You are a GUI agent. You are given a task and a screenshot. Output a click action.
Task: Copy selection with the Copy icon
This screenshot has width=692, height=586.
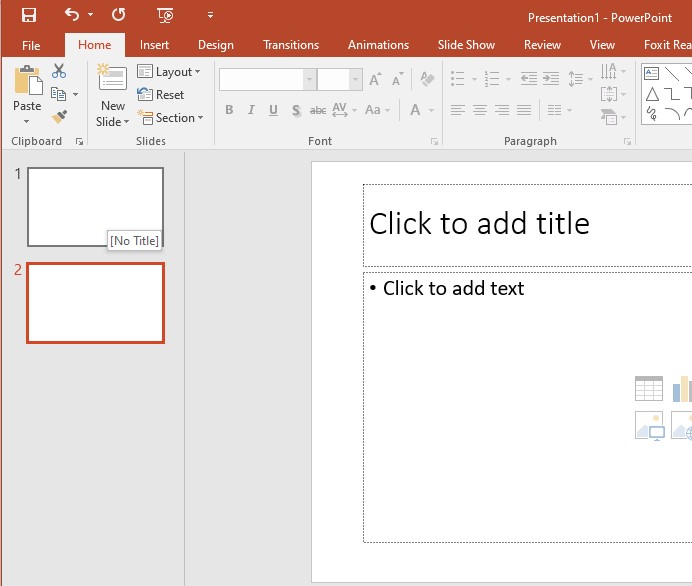coord(58,94)
